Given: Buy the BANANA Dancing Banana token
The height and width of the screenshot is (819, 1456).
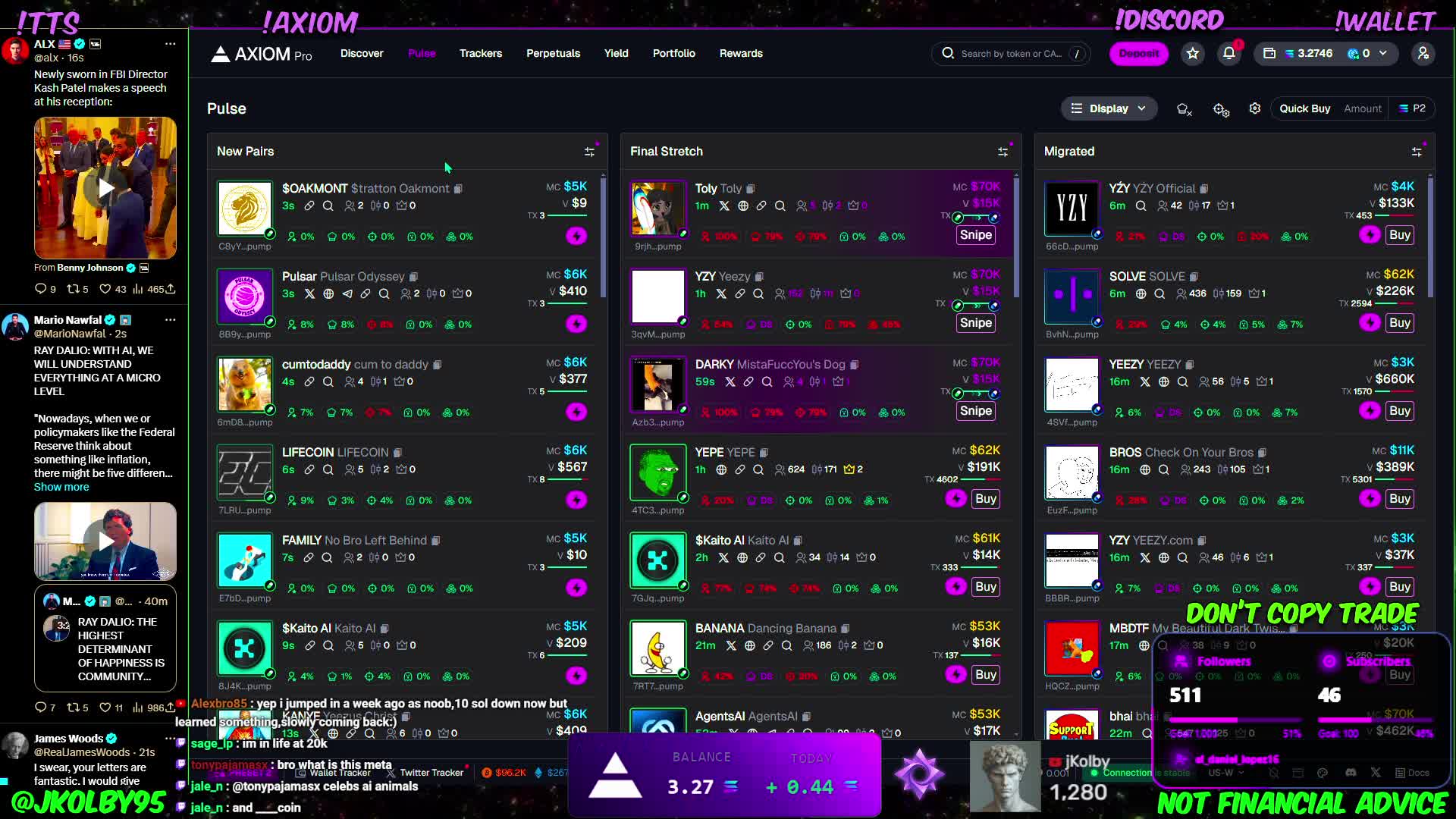Looking at the screenshot, I should coord(986,675).
